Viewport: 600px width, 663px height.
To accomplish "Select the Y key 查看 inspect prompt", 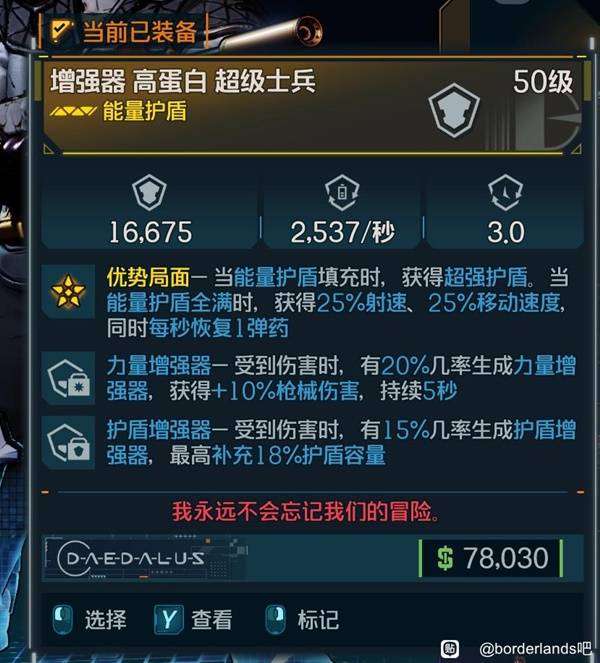I will tap(194, 620).
